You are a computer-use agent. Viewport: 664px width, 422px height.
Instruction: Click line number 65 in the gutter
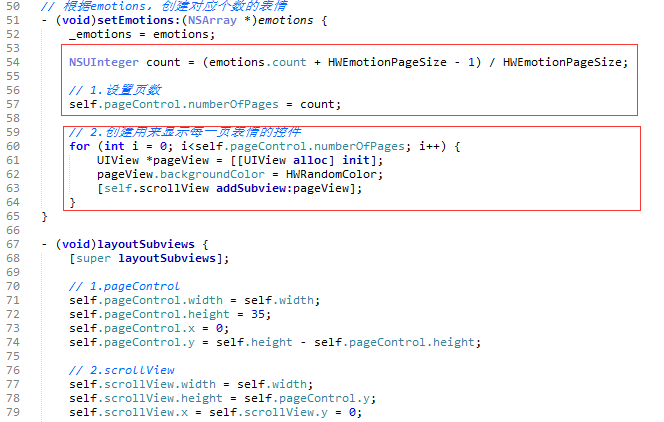pos(13,216)
